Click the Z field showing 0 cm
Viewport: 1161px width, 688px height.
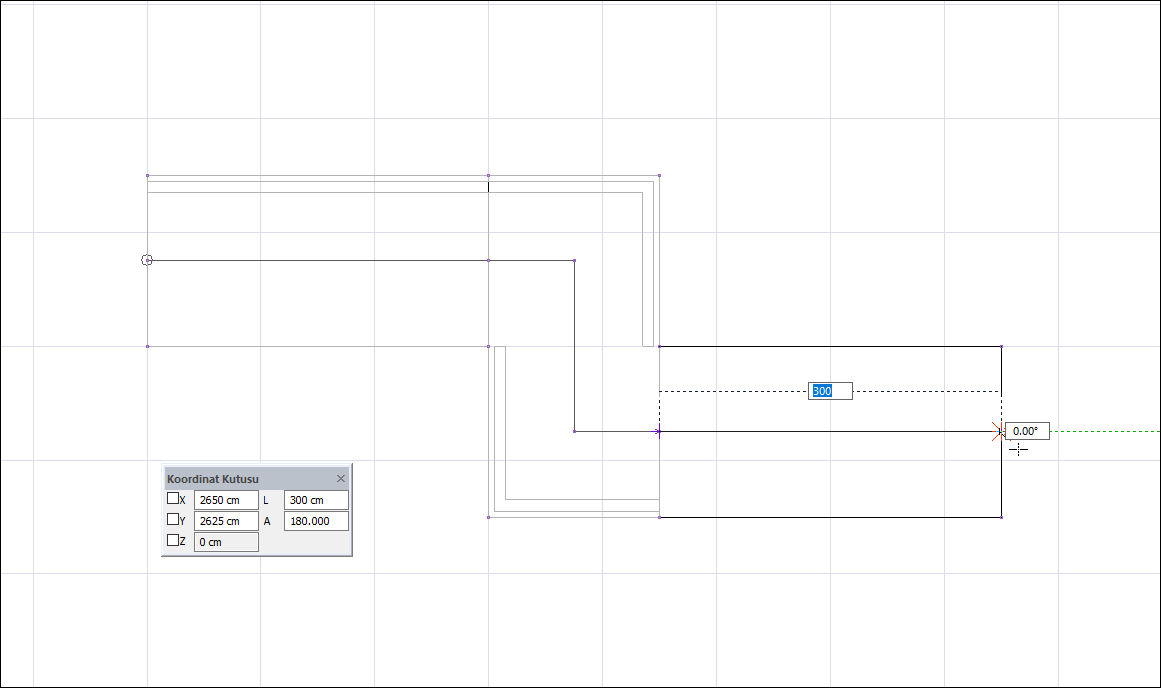[226, 542]
